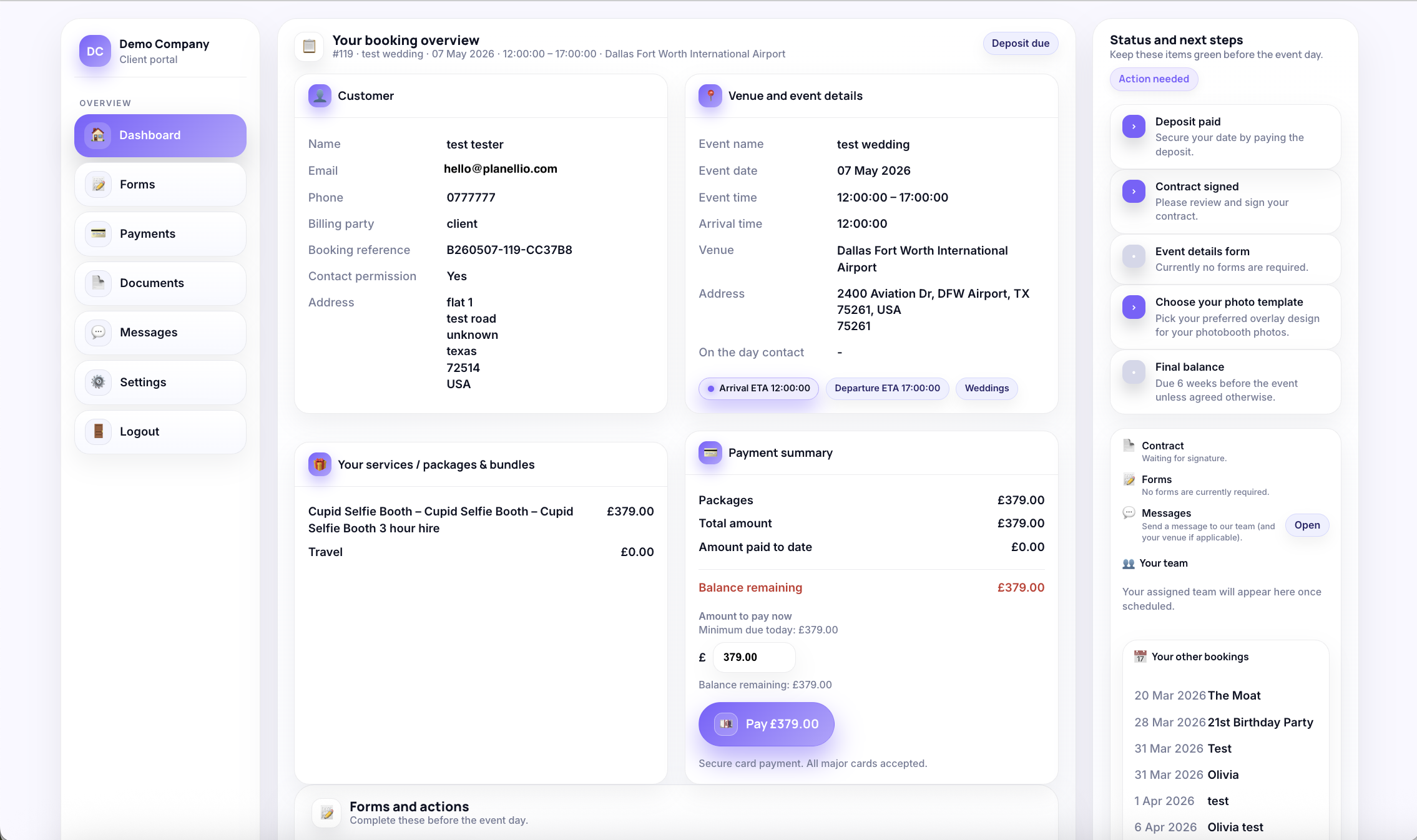Open Documents in sidebar
Viewport: 1417px width, 840px height.
[x=160, y=283]
